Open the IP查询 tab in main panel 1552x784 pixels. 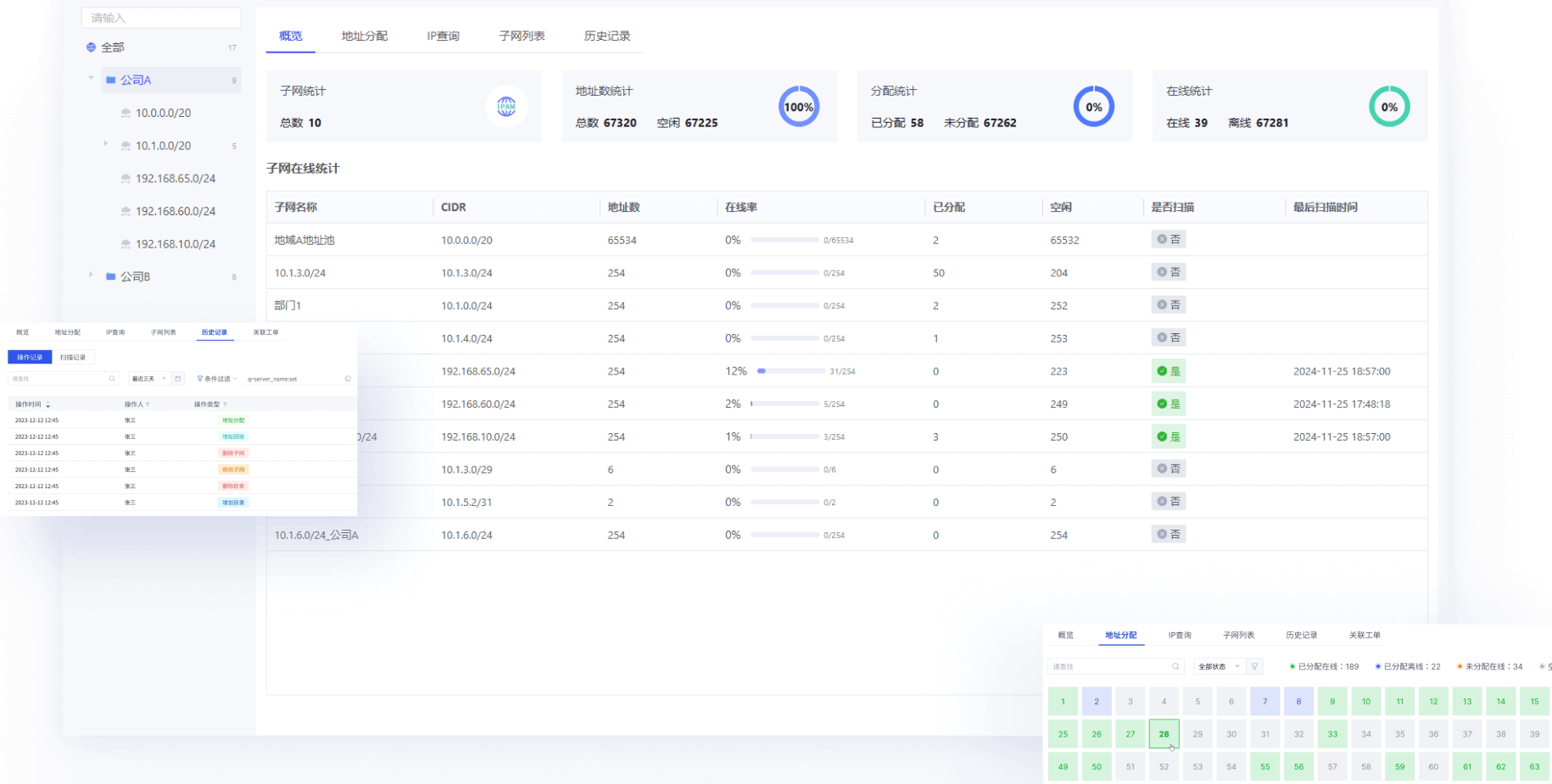(443, 36)
